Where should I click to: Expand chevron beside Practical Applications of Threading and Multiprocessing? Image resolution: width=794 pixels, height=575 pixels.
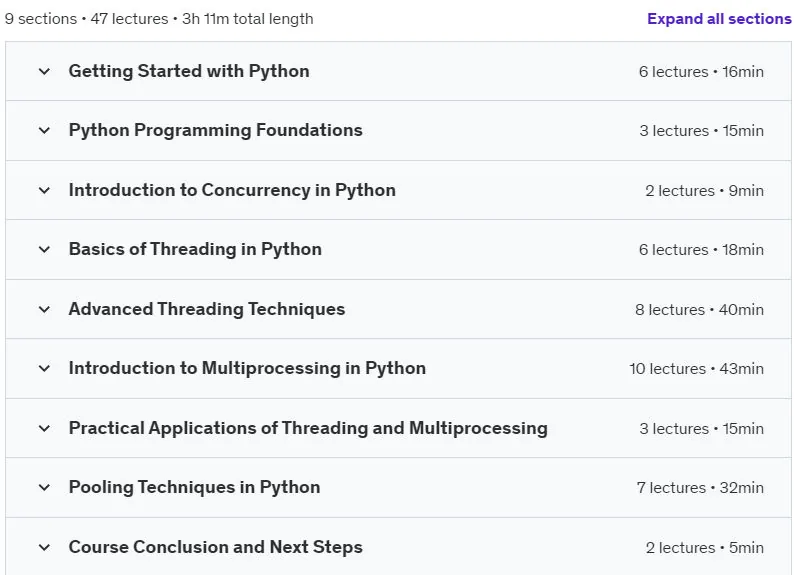tap(45, 428)
